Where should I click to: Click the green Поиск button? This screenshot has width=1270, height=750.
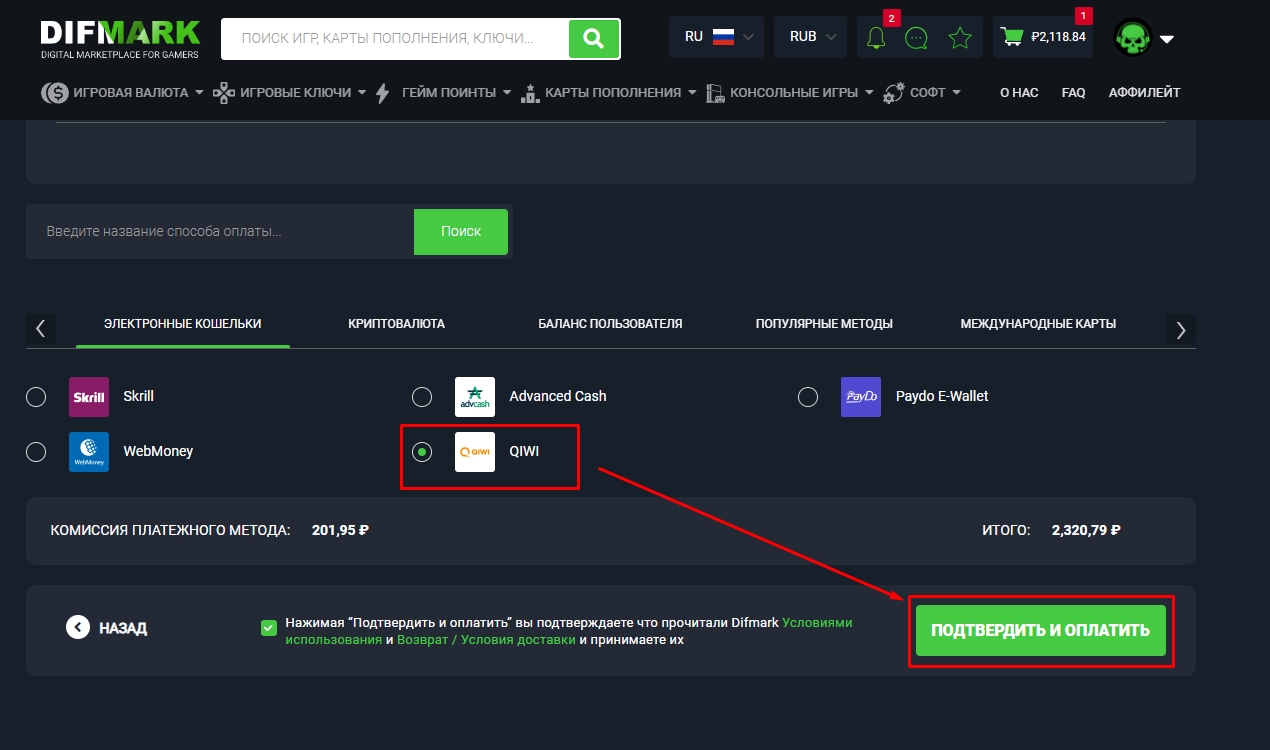click(x=461, y=231)
